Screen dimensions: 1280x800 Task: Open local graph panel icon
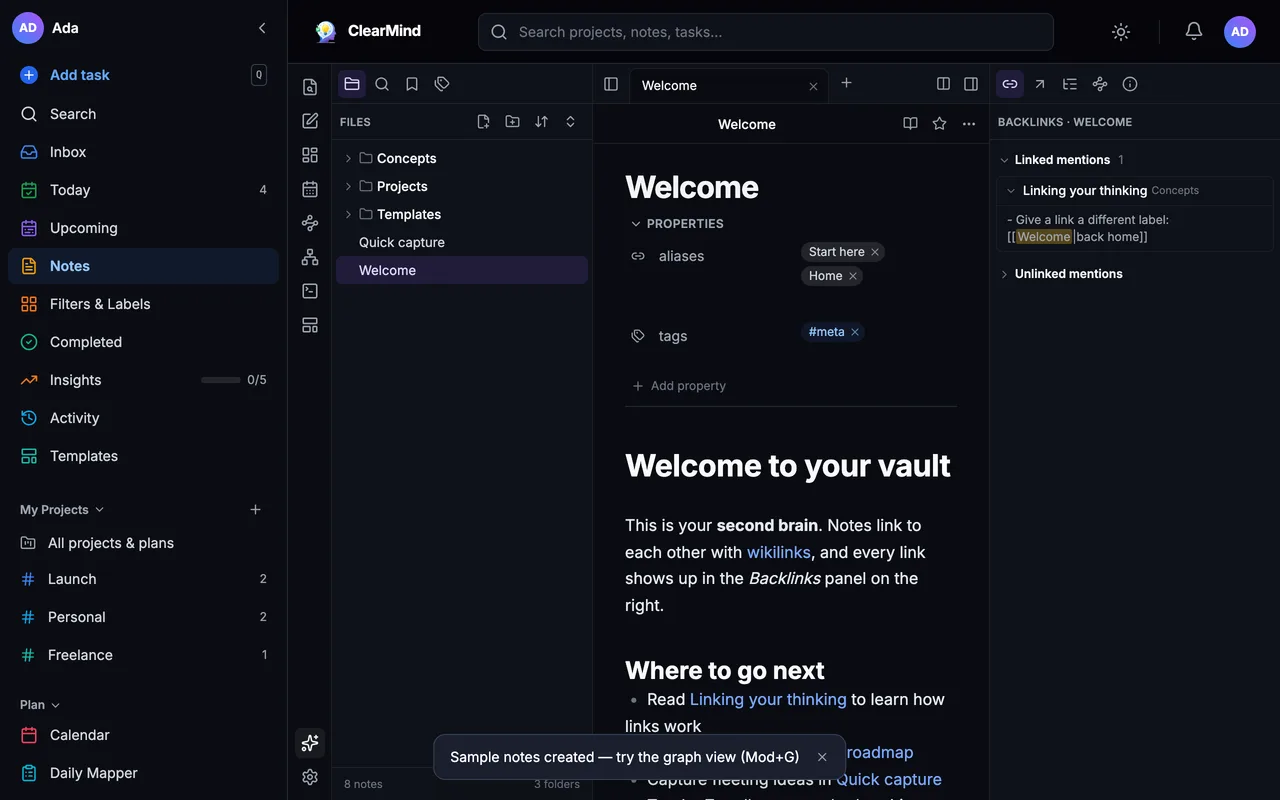(x=1100, y=84)
